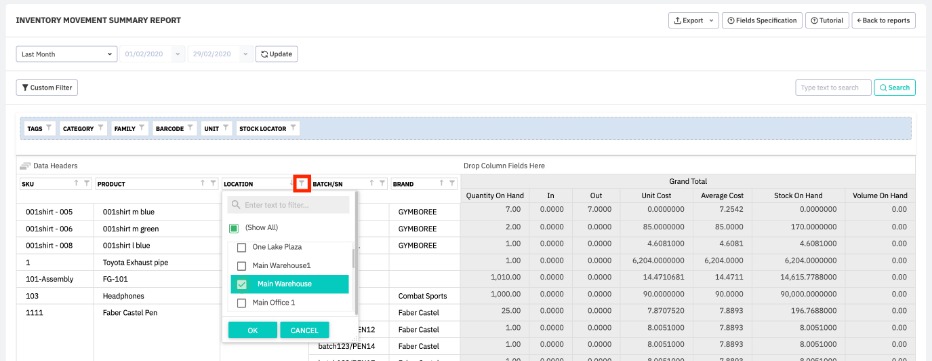Click the Search button
Viewport: 932px width, 361px height.
[895, 87]
